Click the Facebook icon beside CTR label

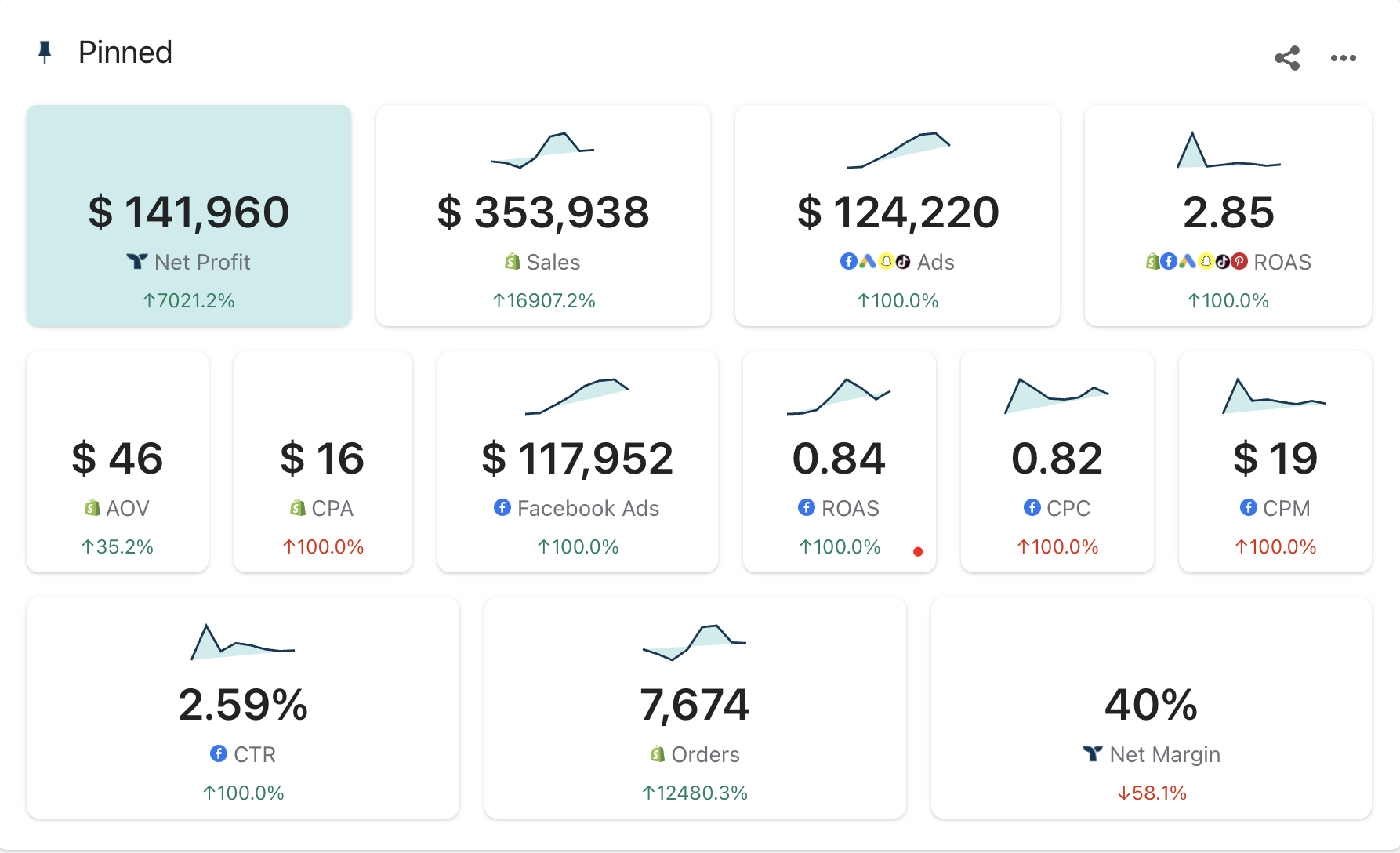point(219,754)
